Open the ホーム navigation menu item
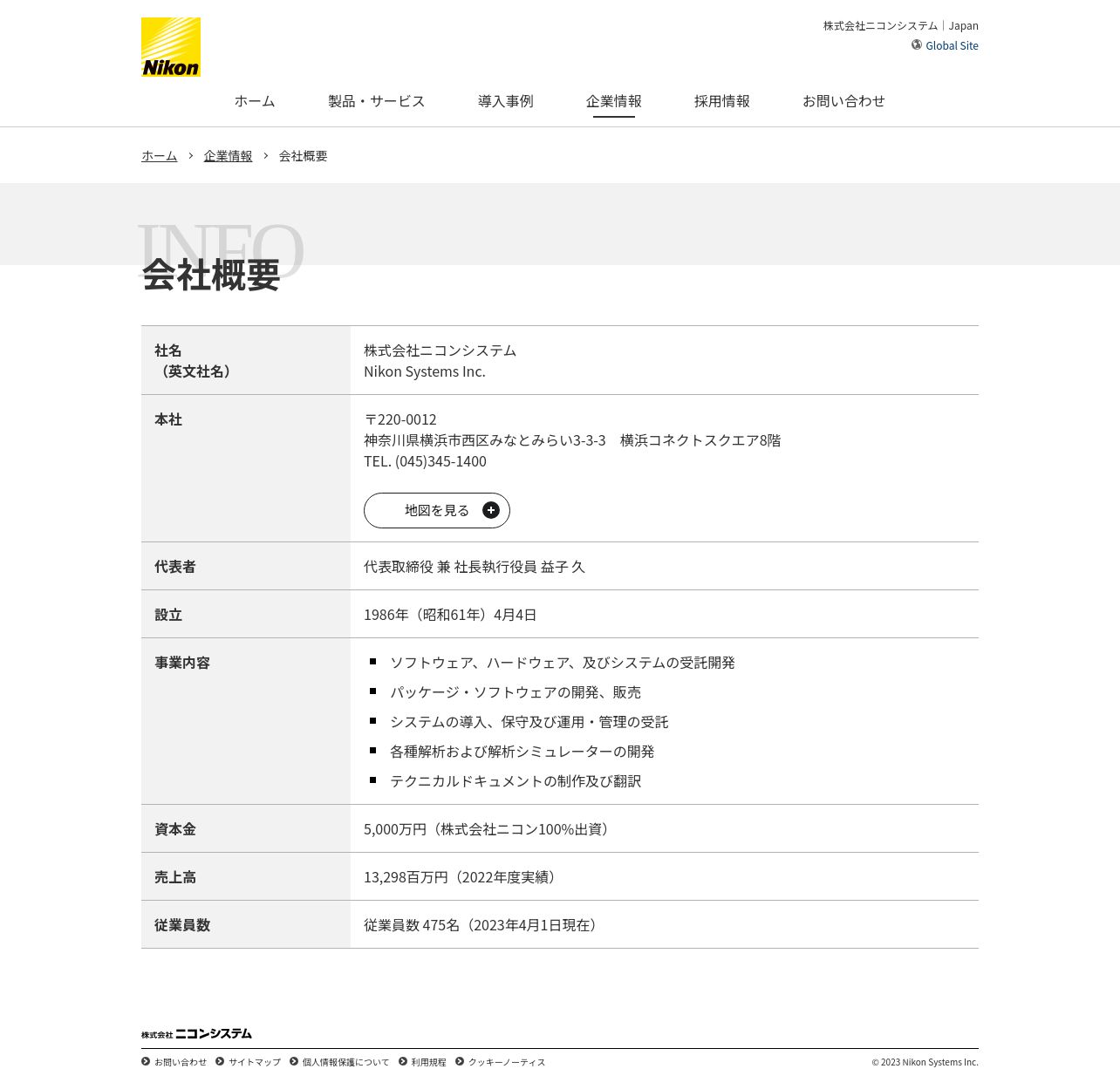 click(255, 101)
